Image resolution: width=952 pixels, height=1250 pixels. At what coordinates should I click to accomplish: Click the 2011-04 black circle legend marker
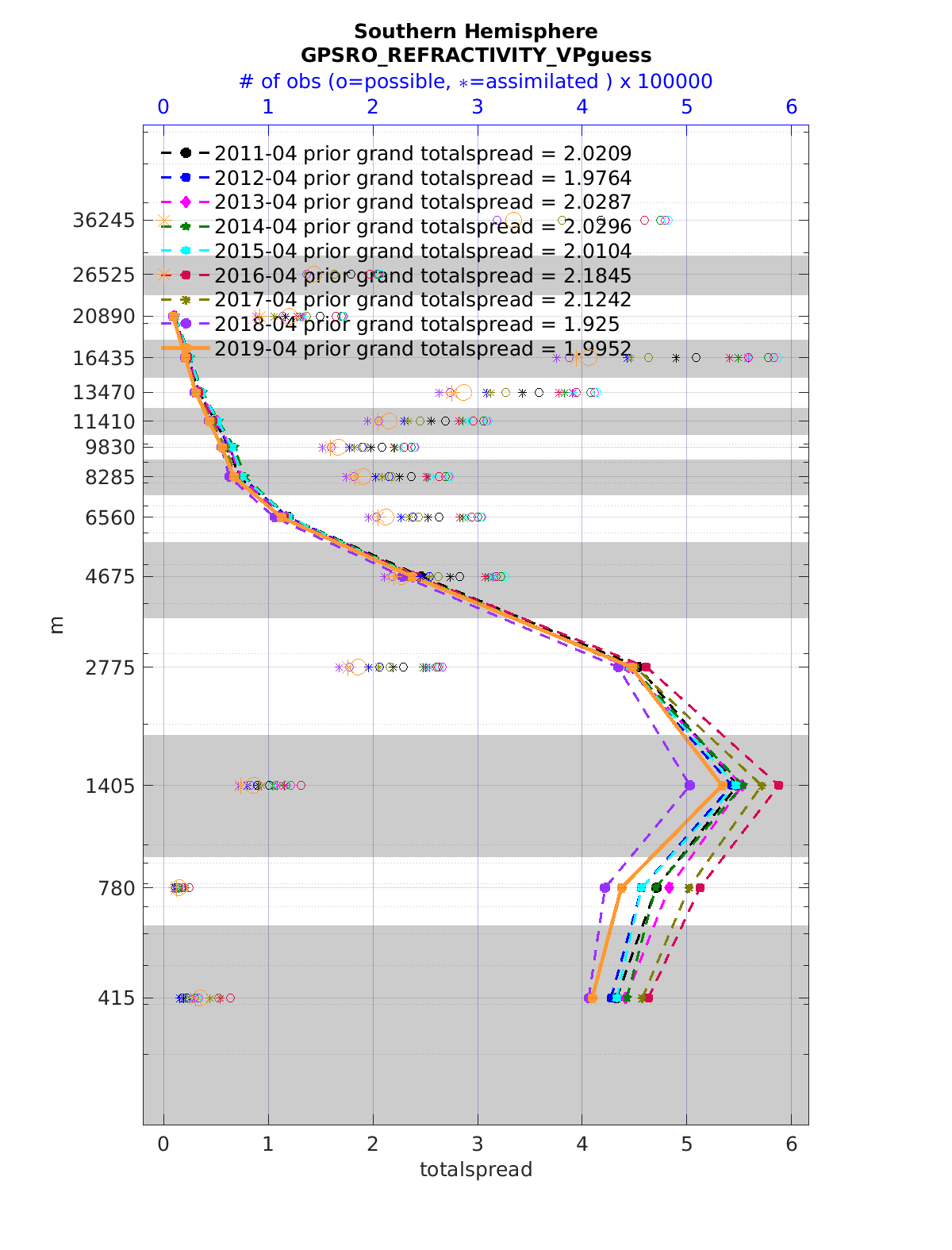click(186, 153)
